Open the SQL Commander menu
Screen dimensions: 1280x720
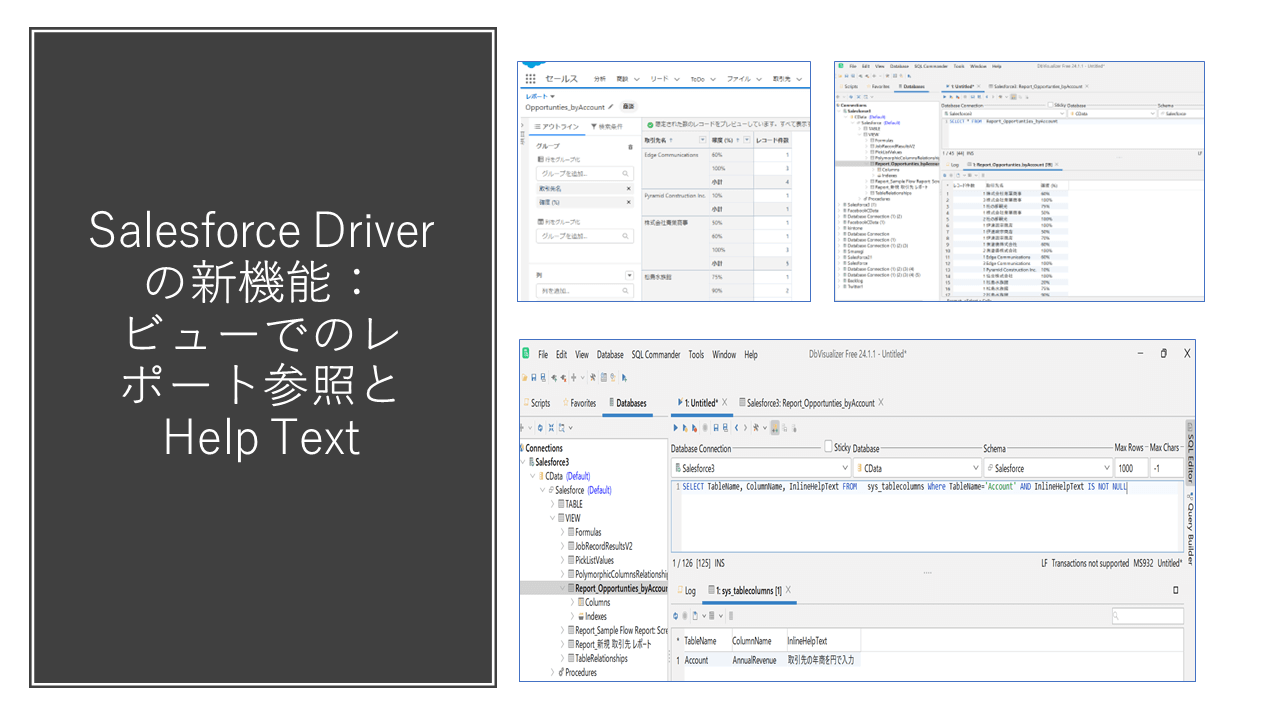[655, 354]
